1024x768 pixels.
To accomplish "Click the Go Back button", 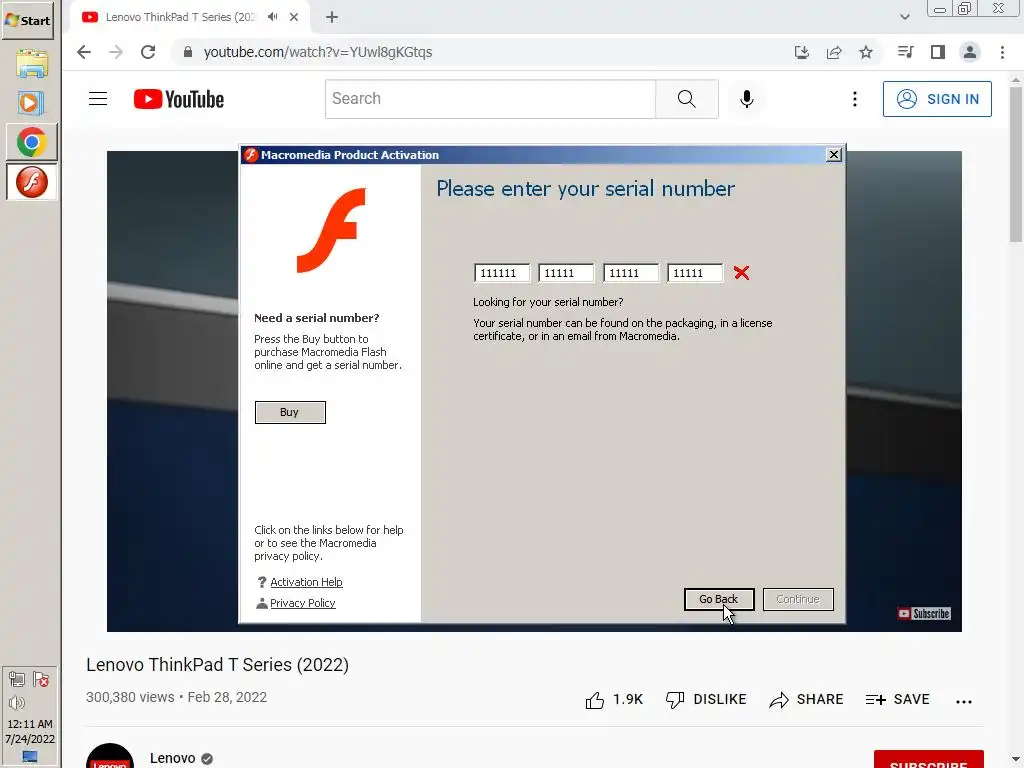I will [718, 599].
